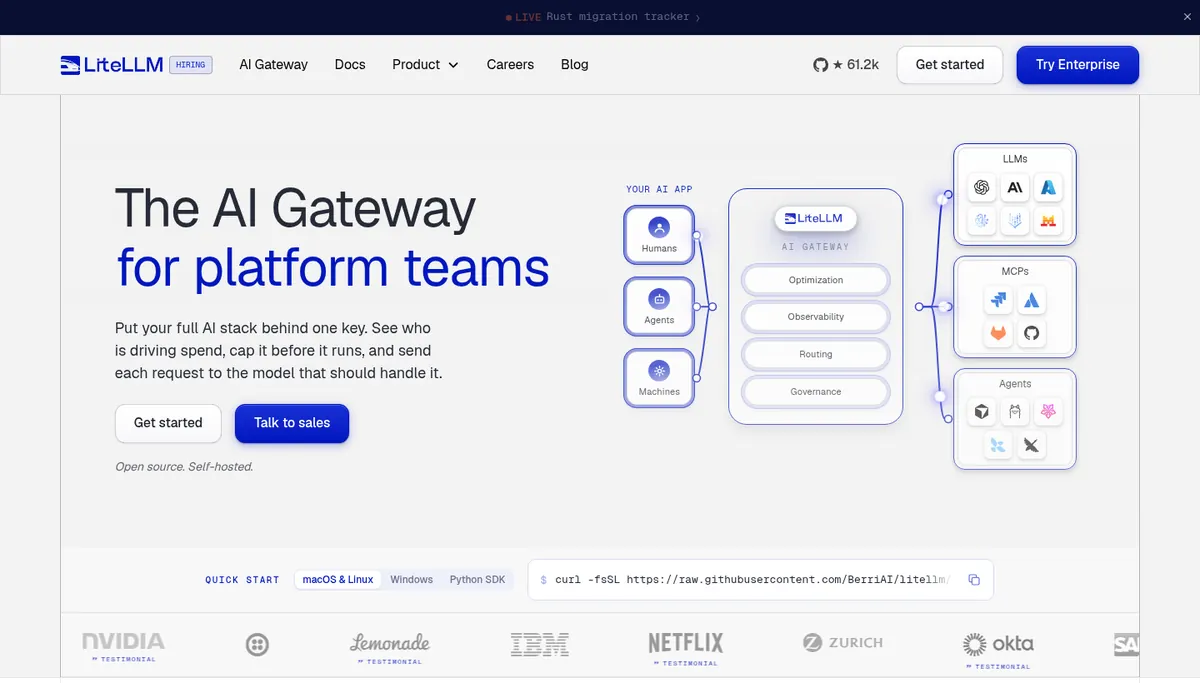Expand the Product dropdown menu

(425, 65)
